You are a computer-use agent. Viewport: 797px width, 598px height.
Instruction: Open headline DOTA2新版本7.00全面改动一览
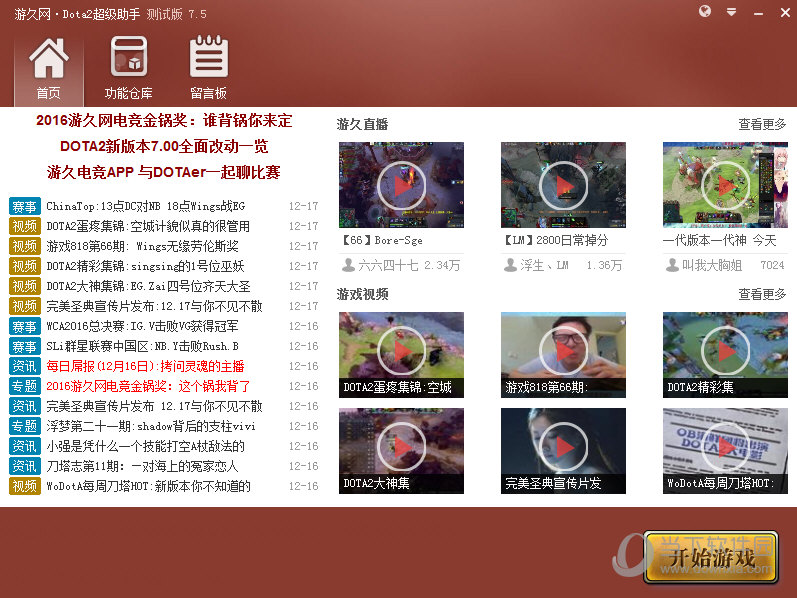click(x=164, y=146)
